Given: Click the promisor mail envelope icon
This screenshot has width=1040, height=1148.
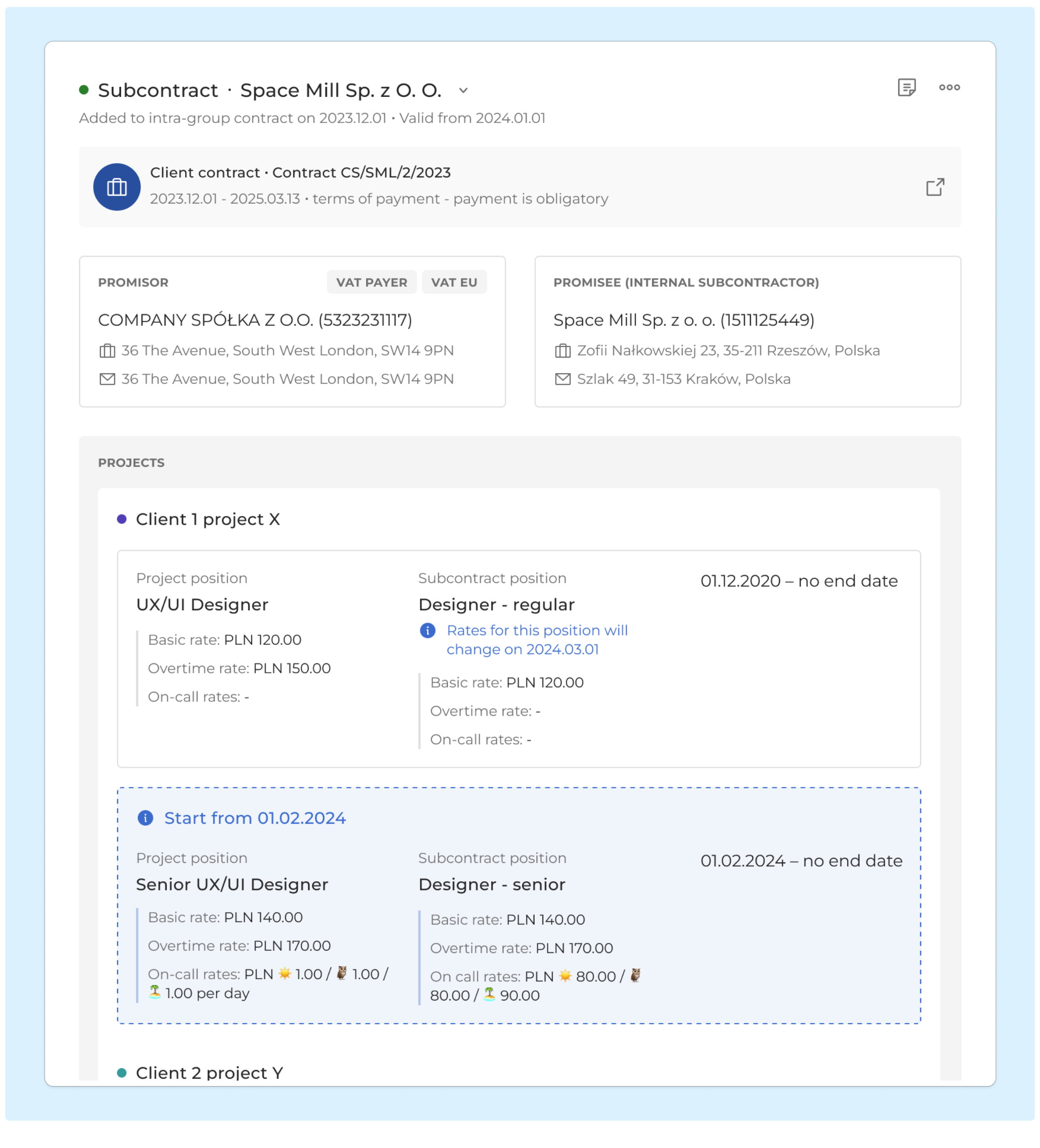Looking at the screenshot, I should [x=107, y=379].
